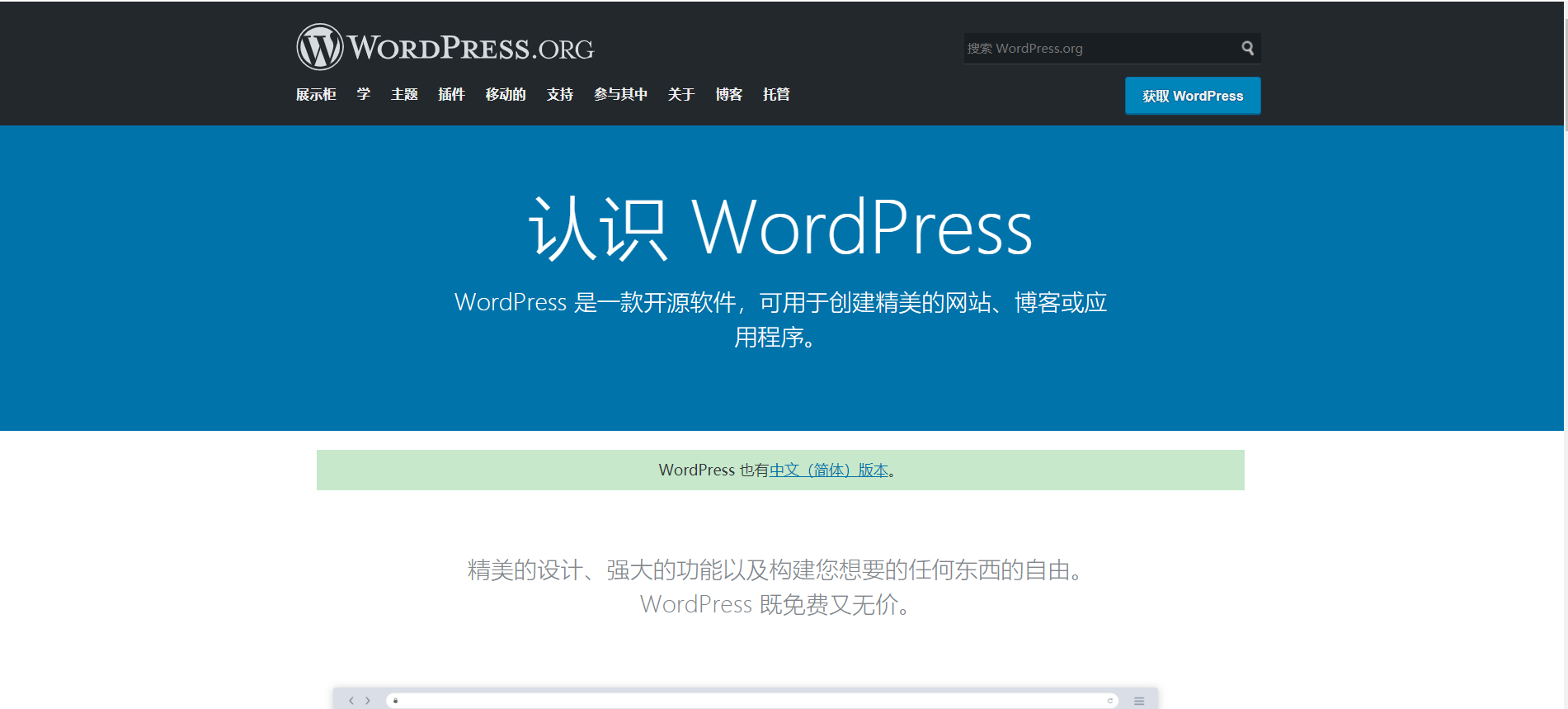Click the mockup browser address bar
This screenshot has height=709, width=1568.
pyautogui.click(x=752, y=701)
